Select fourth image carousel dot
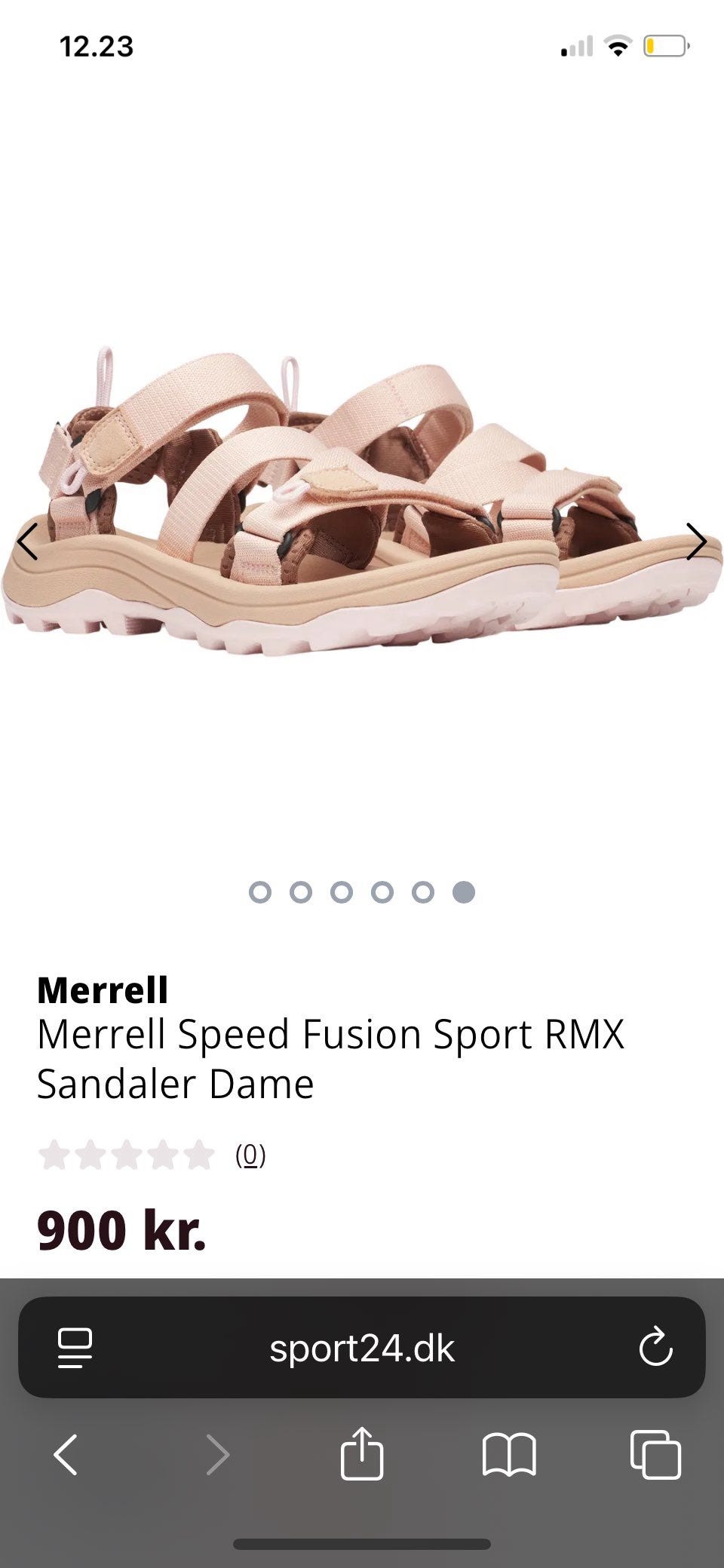Screen dimensions: 724x1568 point(382,892)
